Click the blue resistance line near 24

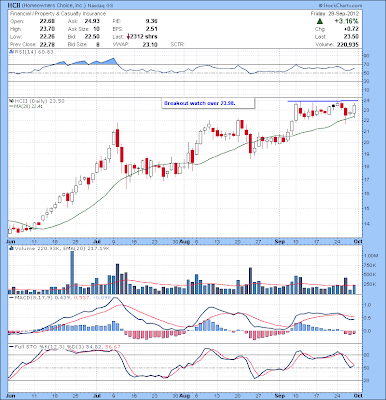coord(323,101)
